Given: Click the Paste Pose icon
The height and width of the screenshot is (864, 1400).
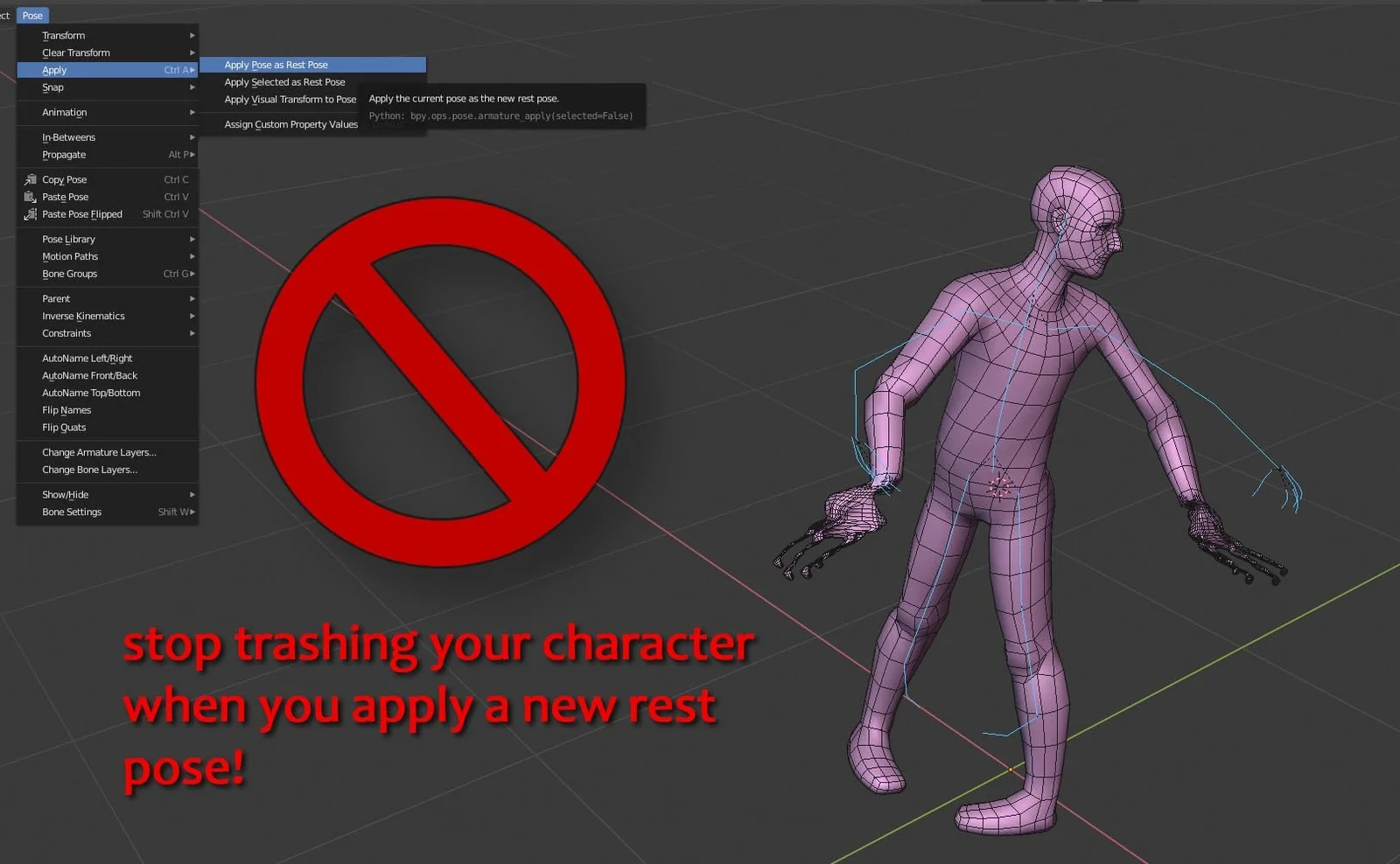Looking at the screenshot, I should [x=29, y=197].
